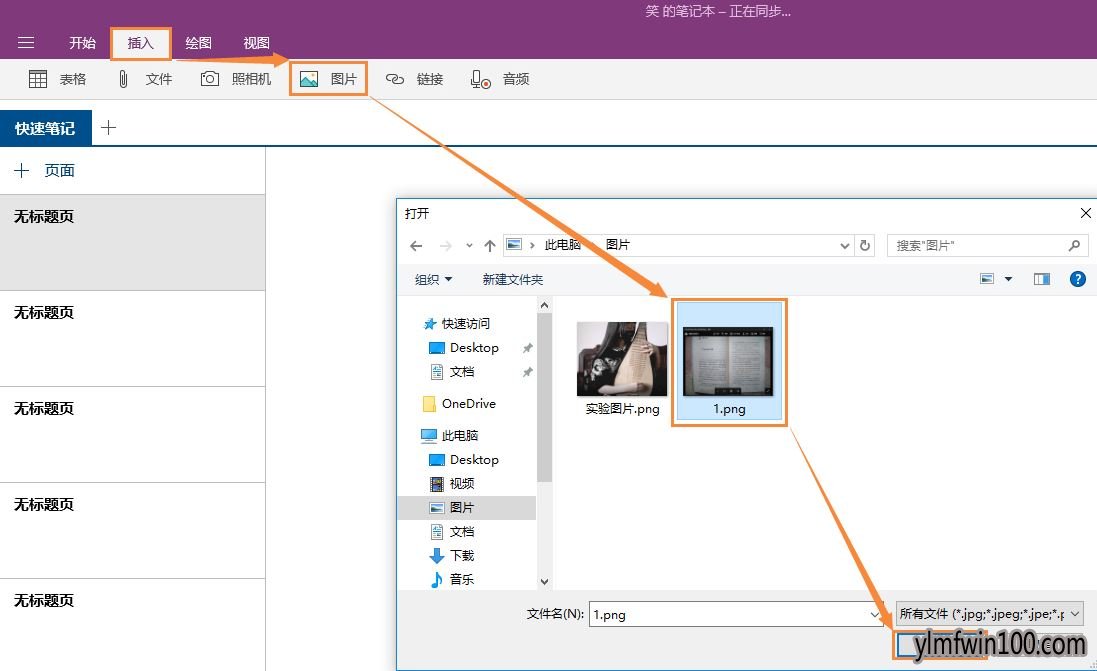Attach a file with 文件
Image resolution: width=1097 pixels, height=671 pixels.
(x=144, y=79)
